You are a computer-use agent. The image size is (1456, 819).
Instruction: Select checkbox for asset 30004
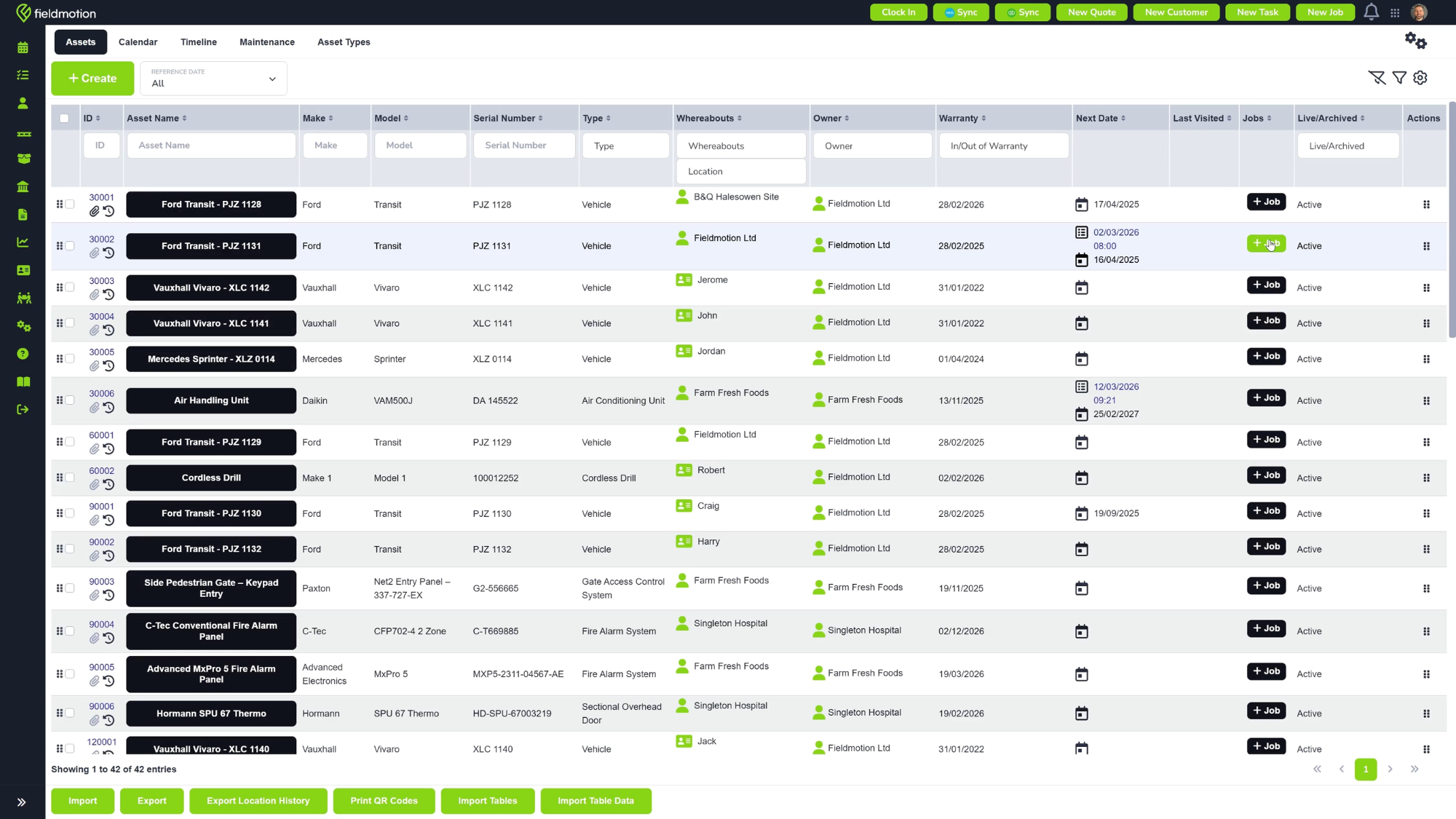pyautogui.click(x=70, y=323)
